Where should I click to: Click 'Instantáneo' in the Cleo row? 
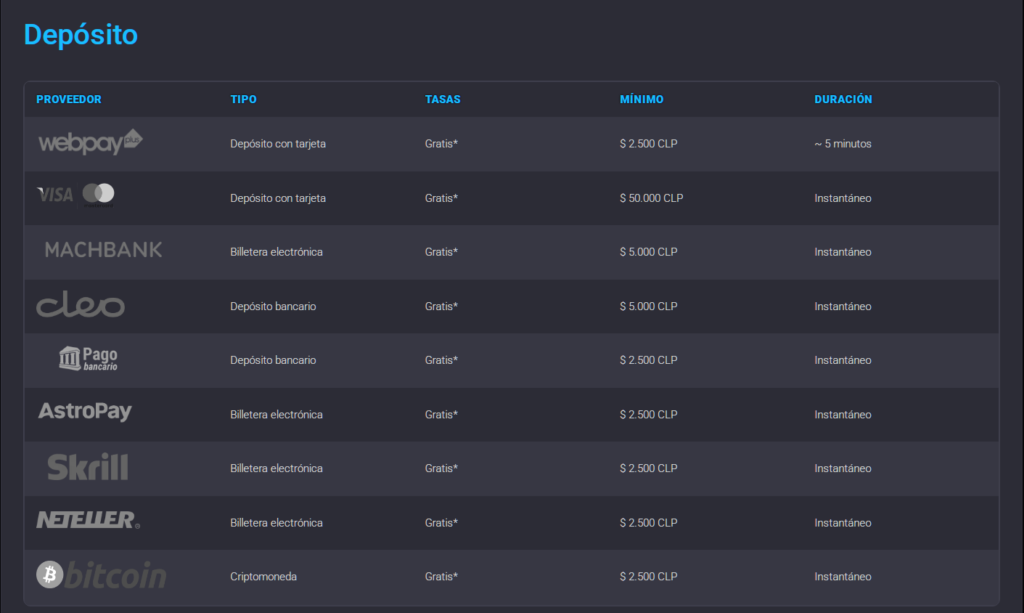(x=842, y=306)
